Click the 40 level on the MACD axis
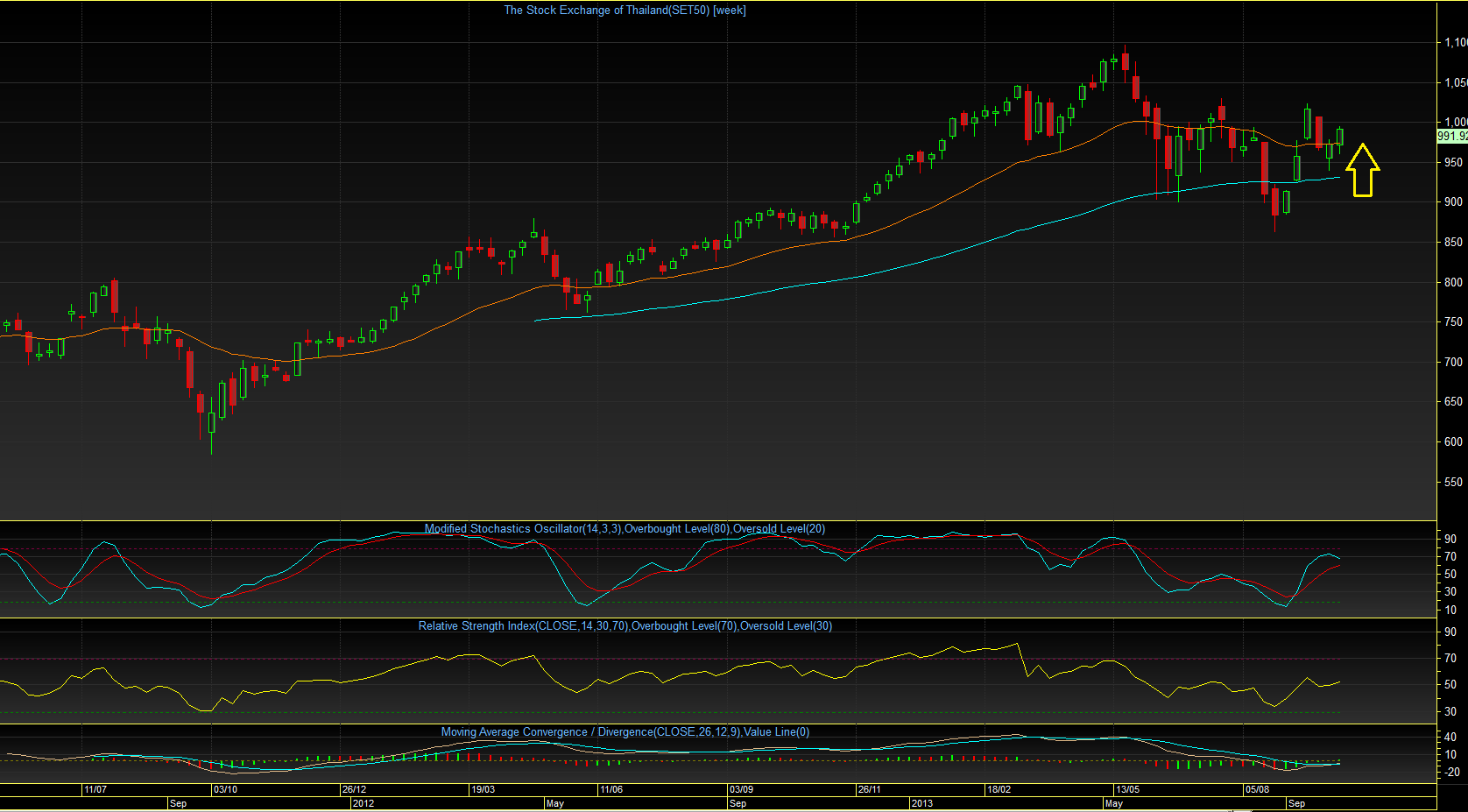The image size is (1468, 812). click(1450, 737)
